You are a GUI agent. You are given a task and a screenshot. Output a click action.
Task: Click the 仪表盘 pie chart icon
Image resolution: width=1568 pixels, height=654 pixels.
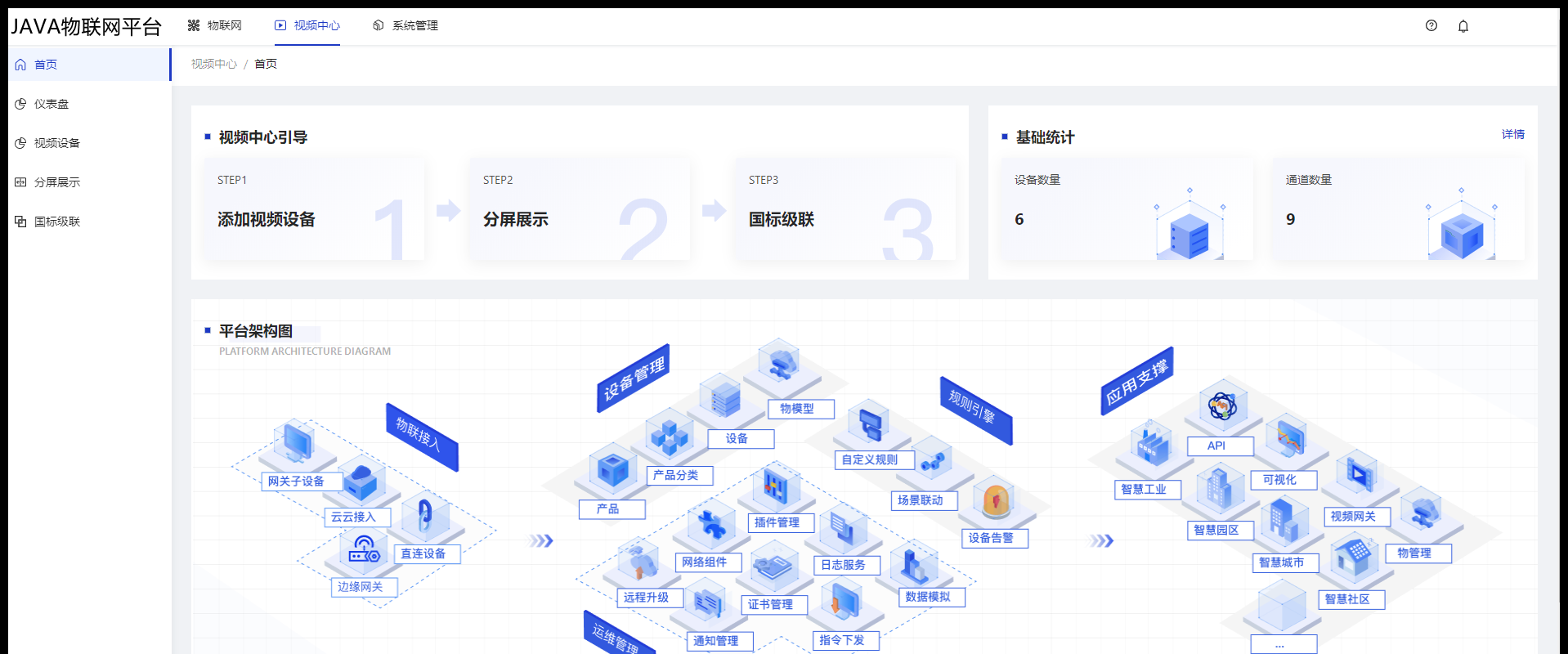pyautogui.click(x=20, y=104)
